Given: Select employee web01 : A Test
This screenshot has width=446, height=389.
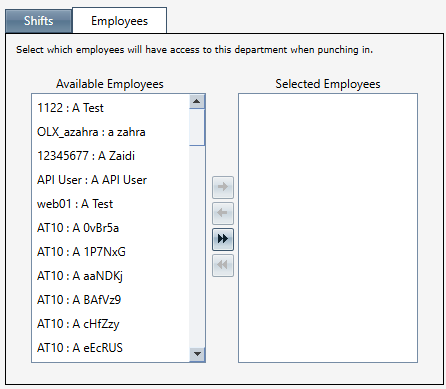Looking at the screenshot, I should (x=110, y=204).
